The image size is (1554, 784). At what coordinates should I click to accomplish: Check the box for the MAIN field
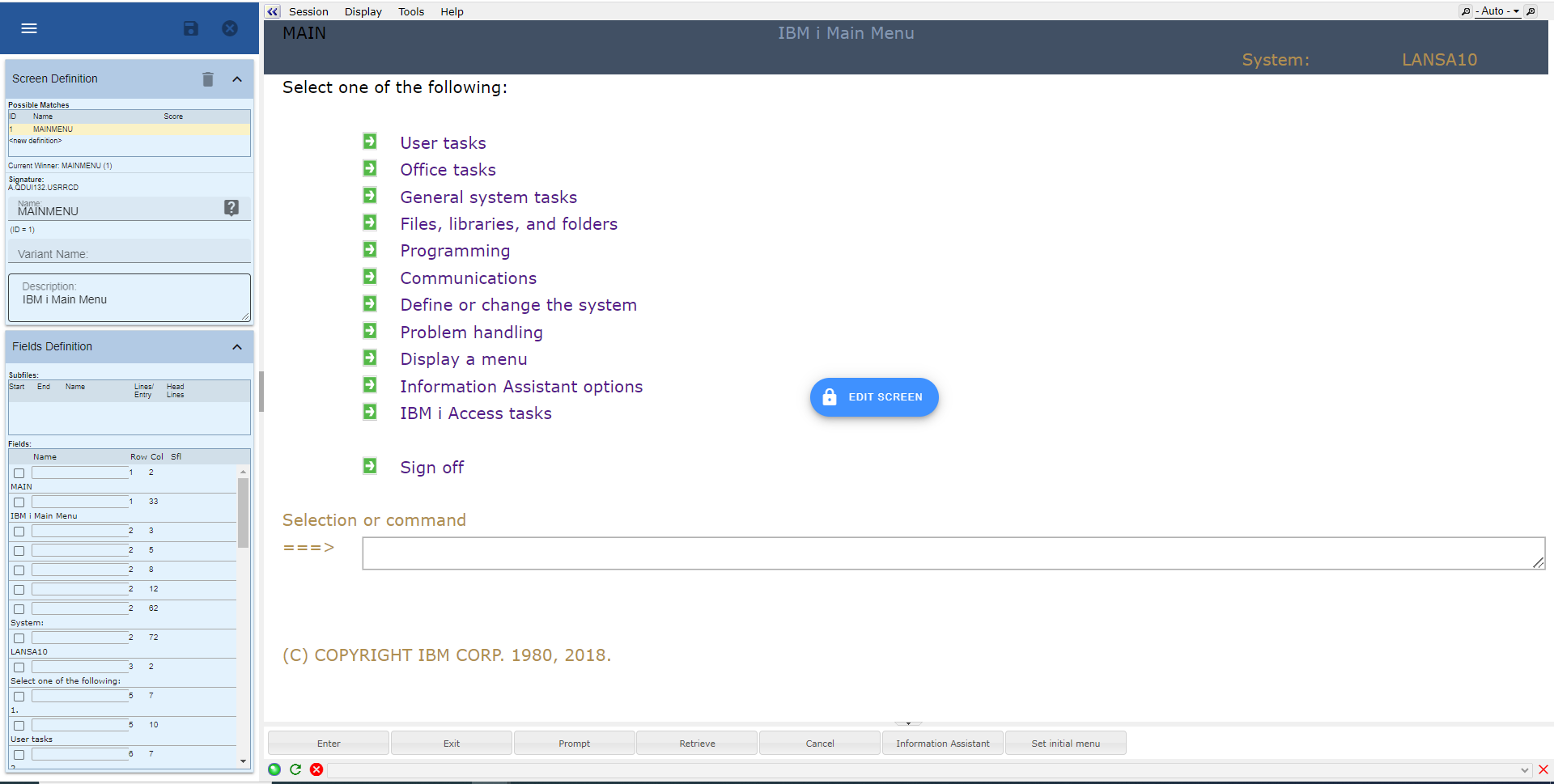point(19,473)
